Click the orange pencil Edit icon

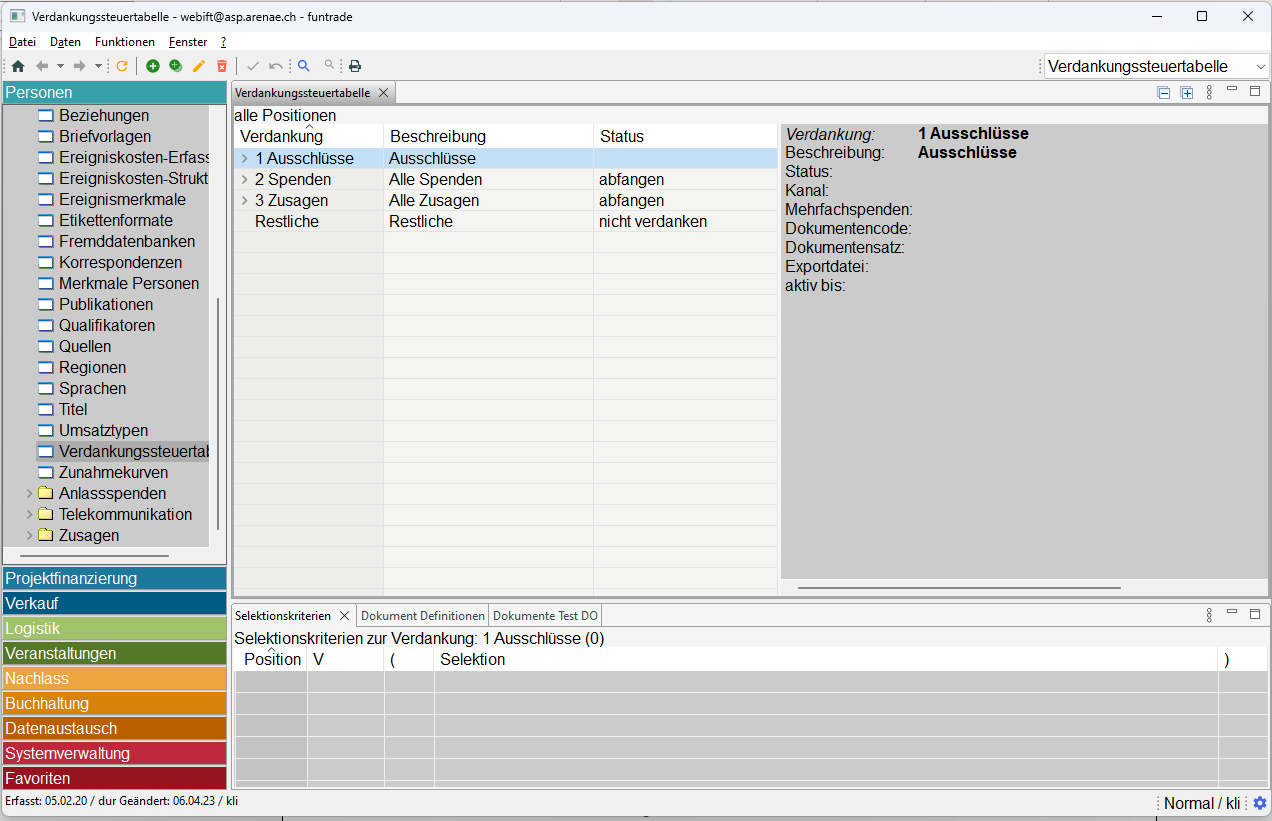tap(198, 66)
